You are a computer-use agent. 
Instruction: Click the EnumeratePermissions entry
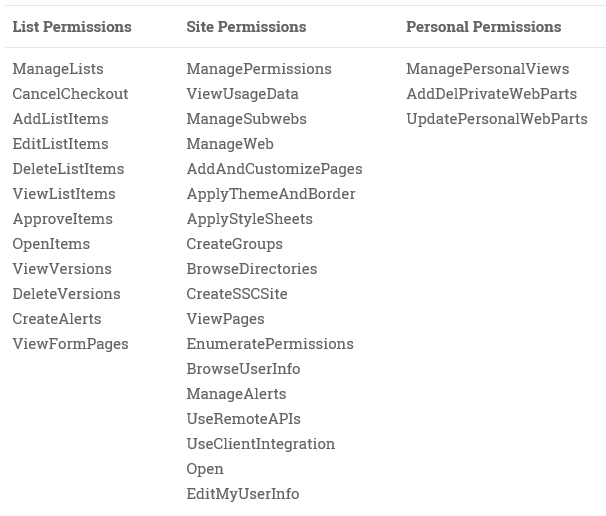pos(270,344)
